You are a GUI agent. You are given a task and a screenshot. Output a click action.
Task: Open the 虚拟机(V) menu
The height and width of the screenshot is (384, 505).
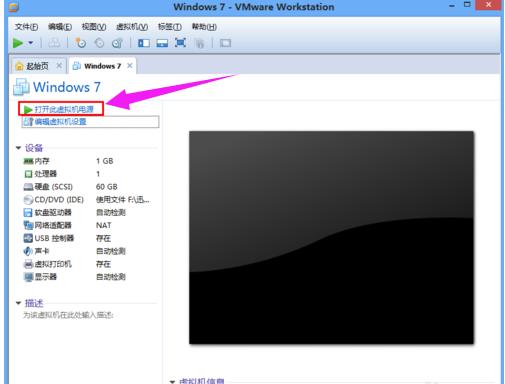[132, 27]
